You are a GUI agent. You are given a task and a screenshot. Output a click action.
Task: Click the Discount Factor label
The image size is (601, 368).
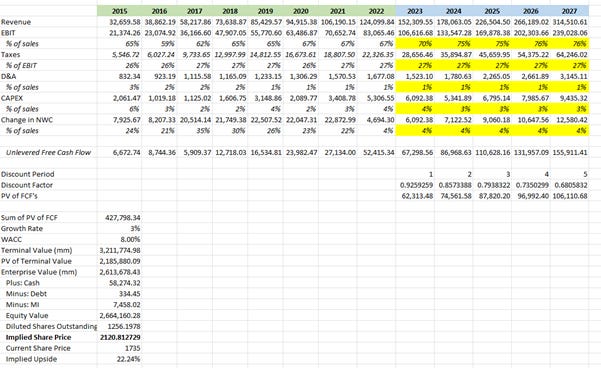(x=27, y=185)
